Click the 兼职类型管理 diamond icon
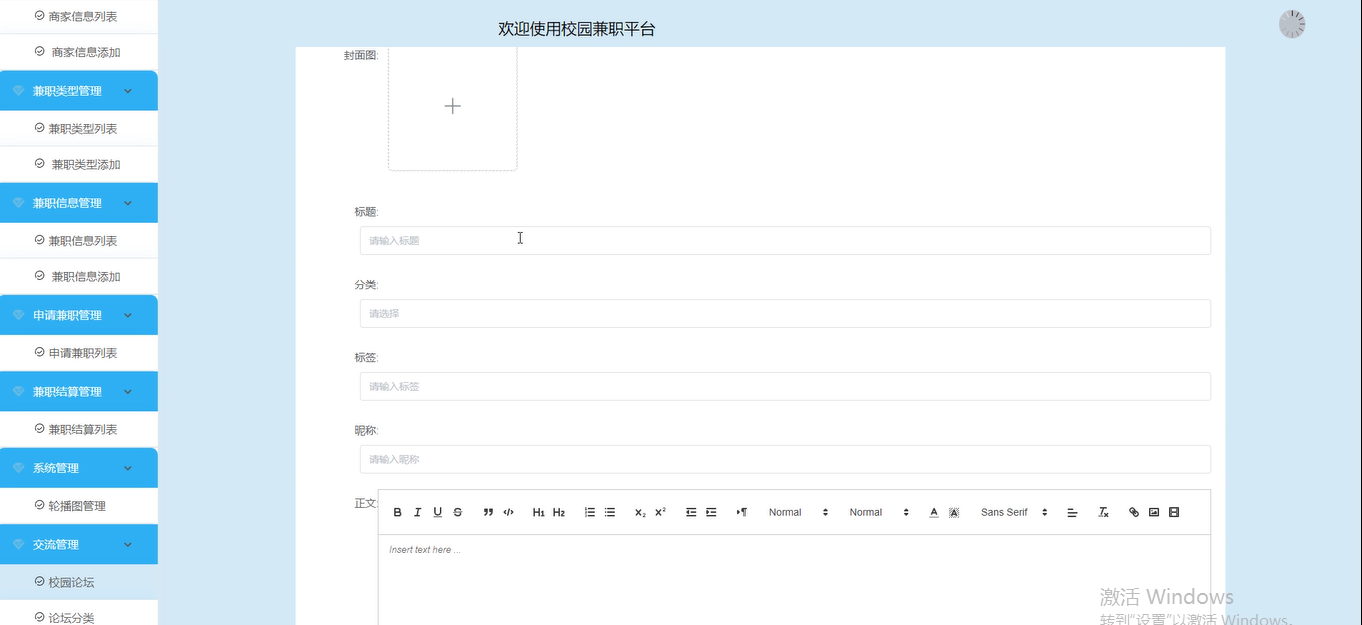The image size is (1362, 625). (x=18, y=91)
